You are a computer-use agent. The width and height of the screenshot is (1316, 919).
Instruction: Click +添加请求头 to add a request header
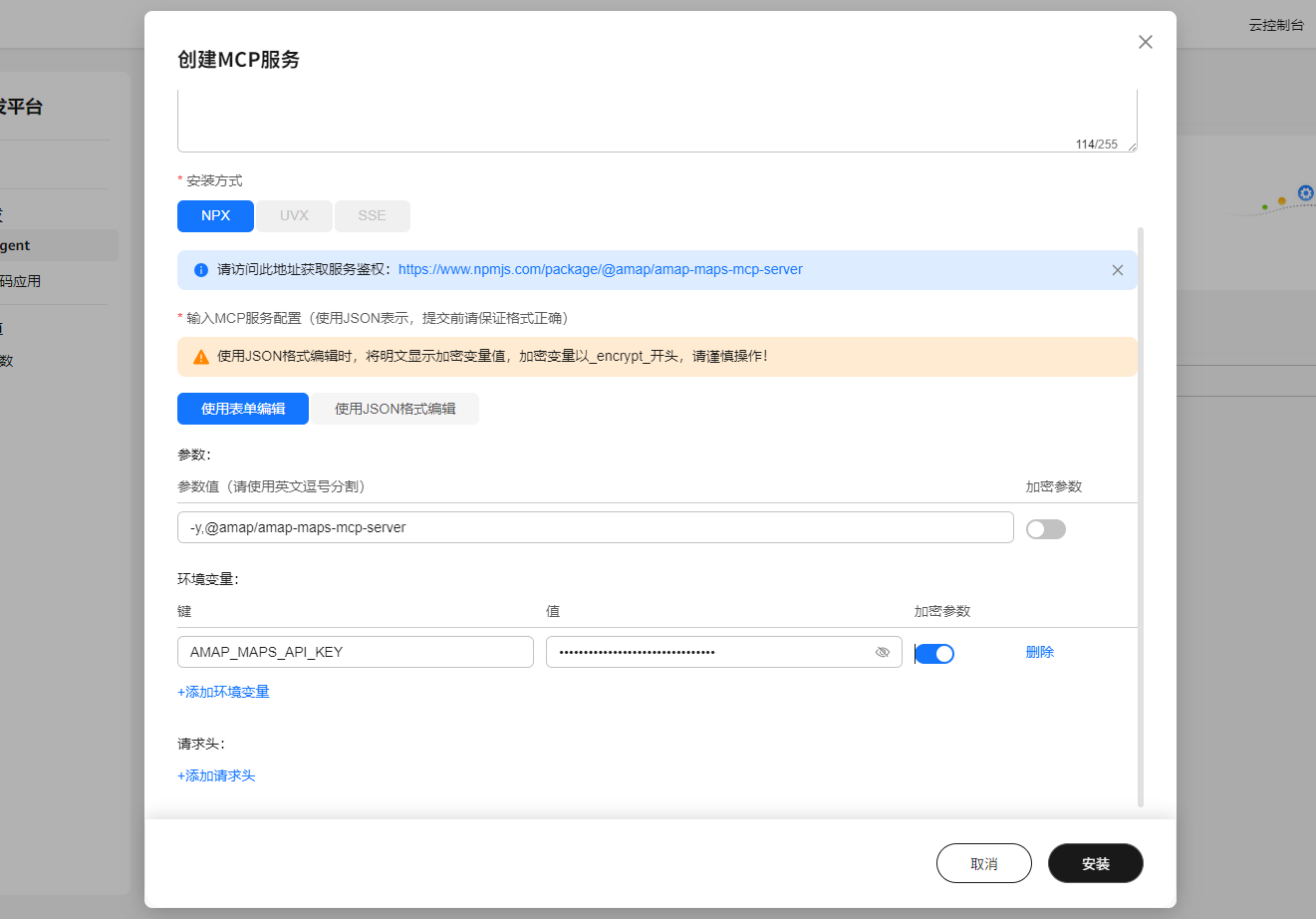(215, 774)
